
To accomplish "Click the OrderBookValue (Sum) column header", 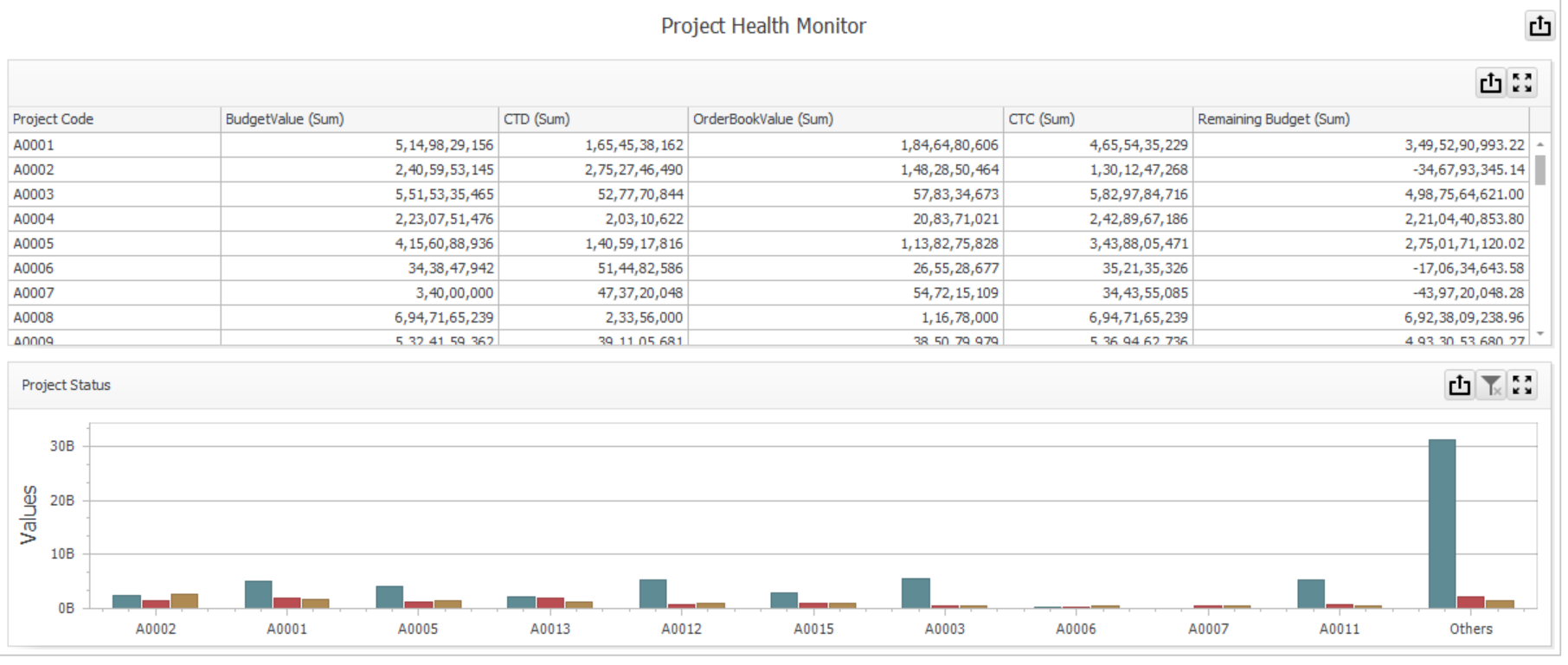I will click(x=845, y=119).
